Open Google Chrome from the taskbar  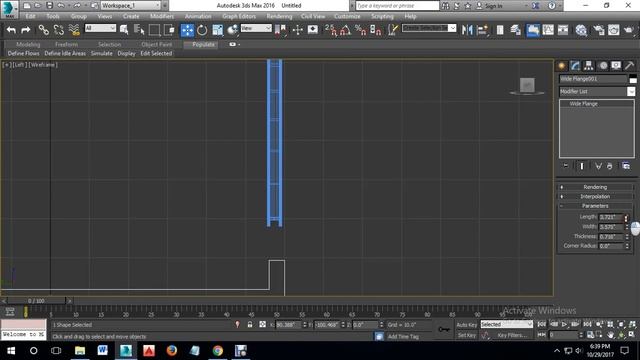click(x=218, y=351)
